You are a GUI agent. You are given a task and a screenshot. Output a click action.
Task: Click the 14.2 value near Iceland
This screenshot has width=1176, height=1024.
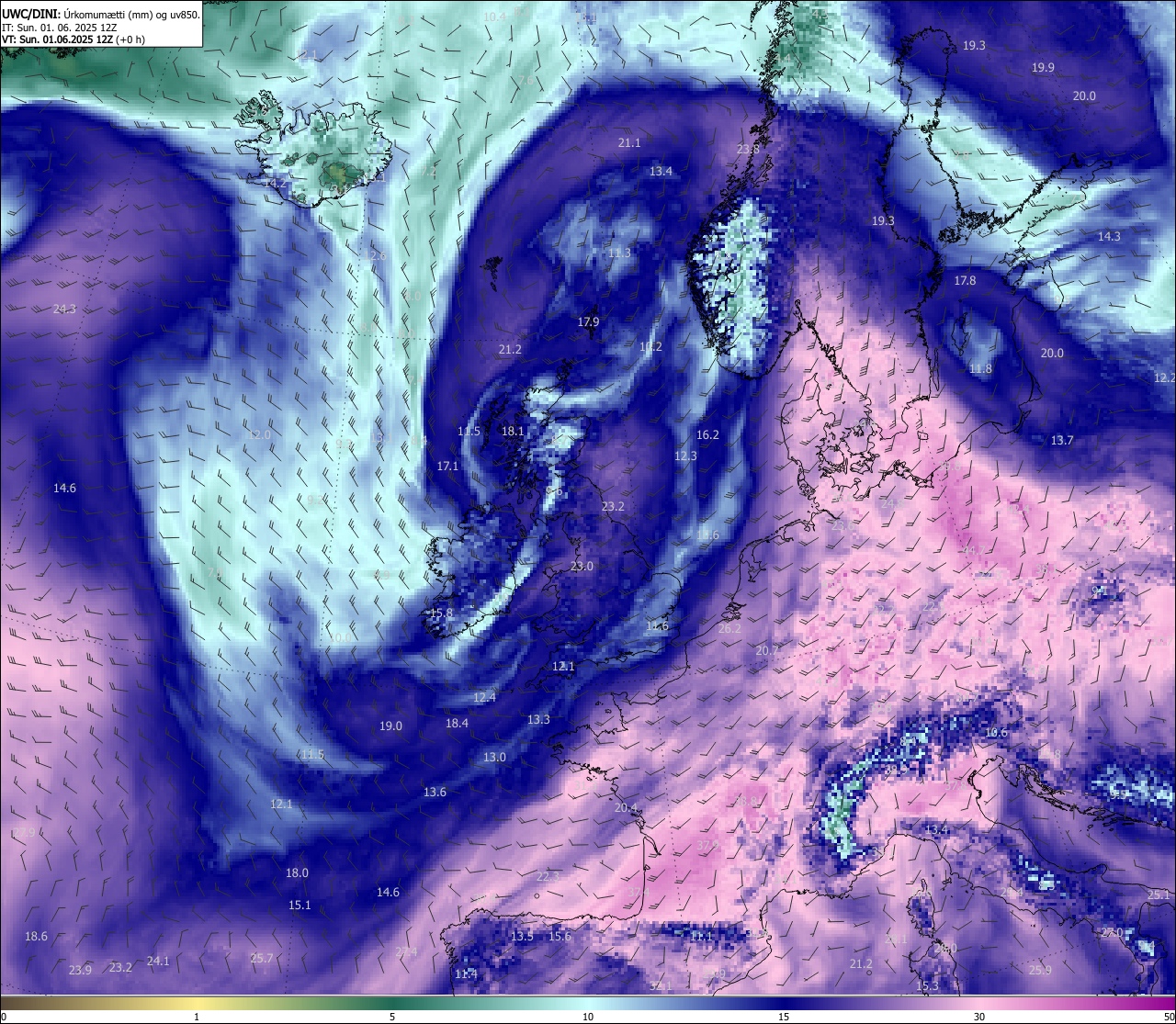click(x=275, y=184)
